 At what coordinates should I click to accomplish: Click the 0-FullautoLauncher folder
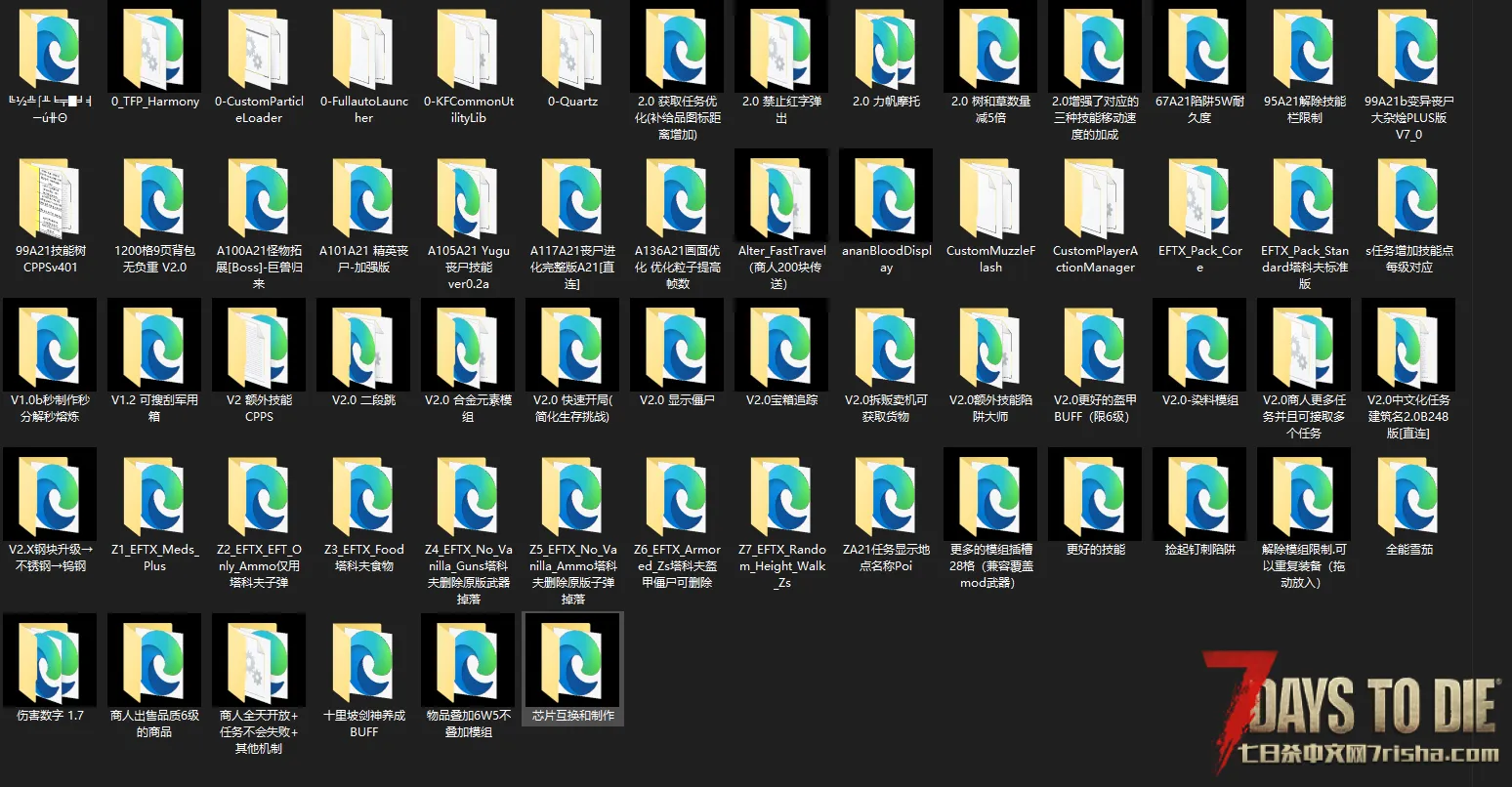[x=363, y=49]
